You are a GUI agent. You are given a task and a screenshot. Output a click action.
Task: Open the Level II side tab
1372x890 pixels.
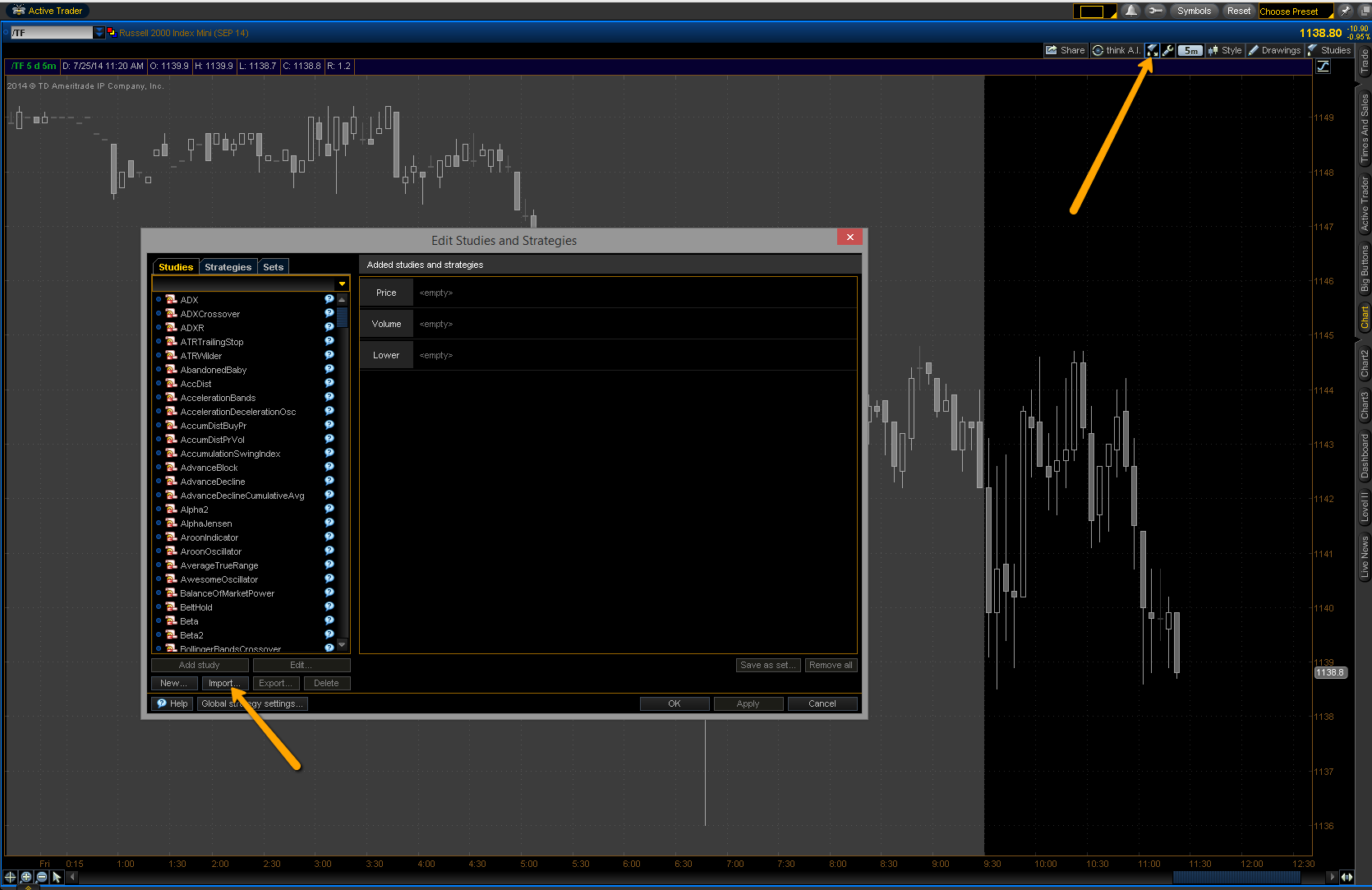(x=1365, y=506)
